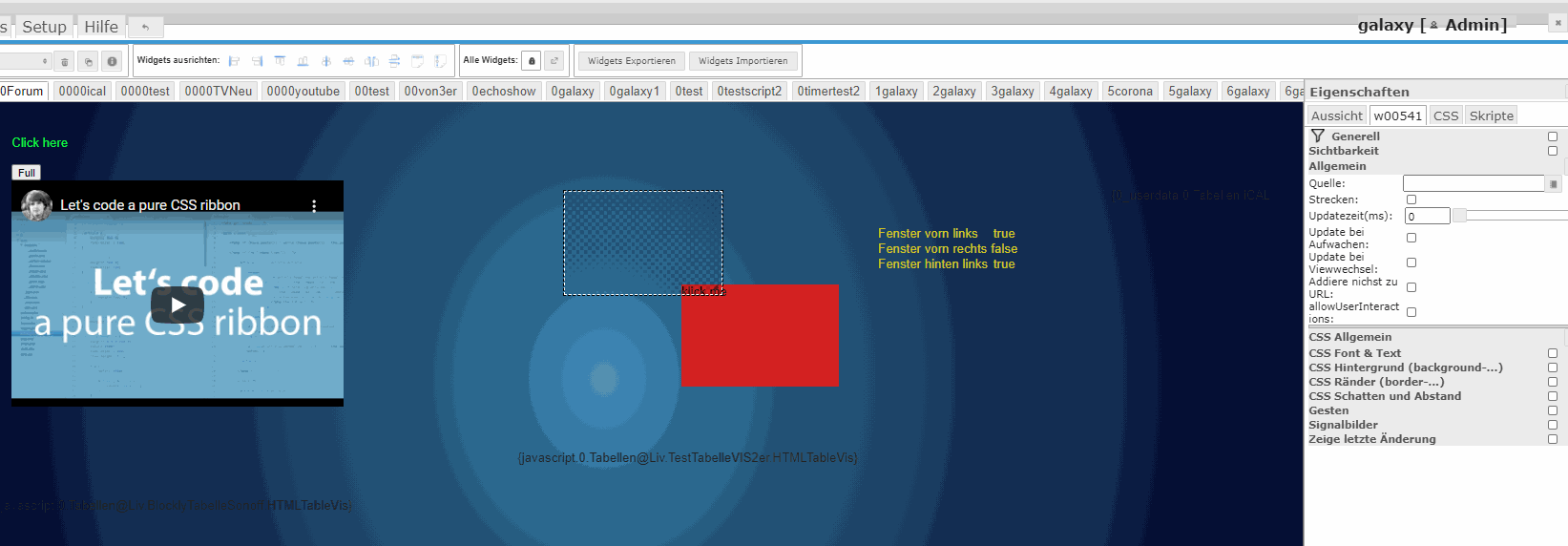1568x546 pixels.
Task: Click the all-widgets external link icon
Action: coord(554,61)
